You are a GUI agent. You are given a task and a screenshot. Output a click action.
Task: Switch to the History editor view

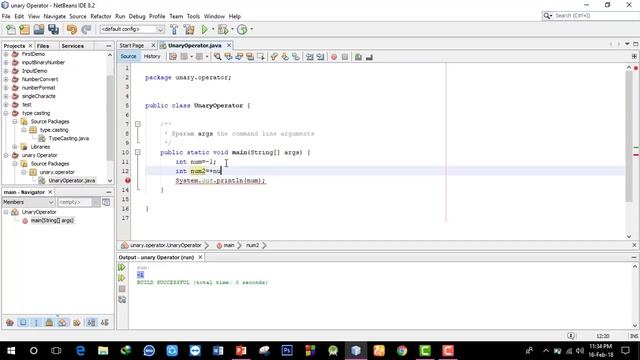[152, 56]
